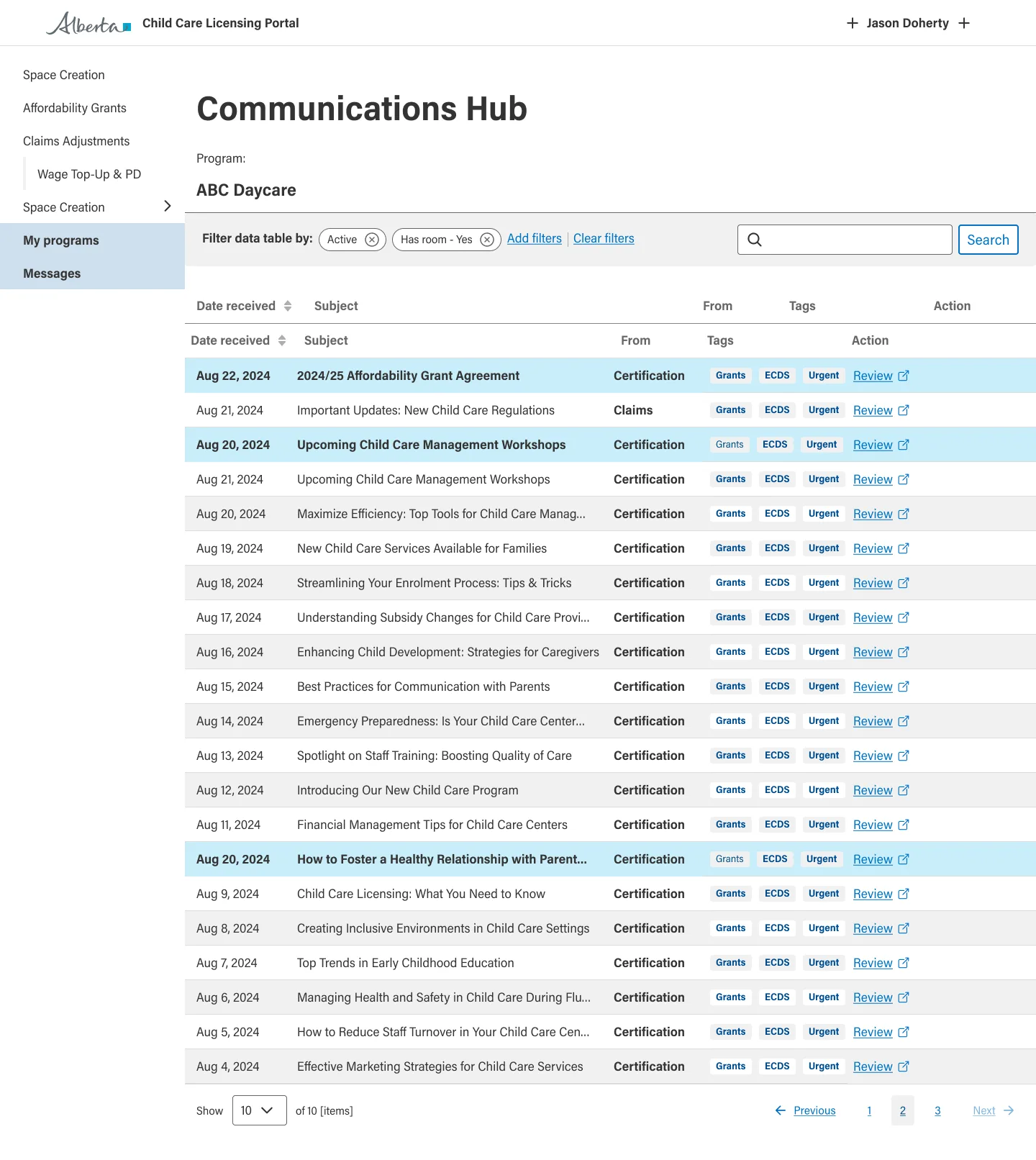Click the Previous page link
Screen dimensions: 1036x1160
(x=814, y=1110)
